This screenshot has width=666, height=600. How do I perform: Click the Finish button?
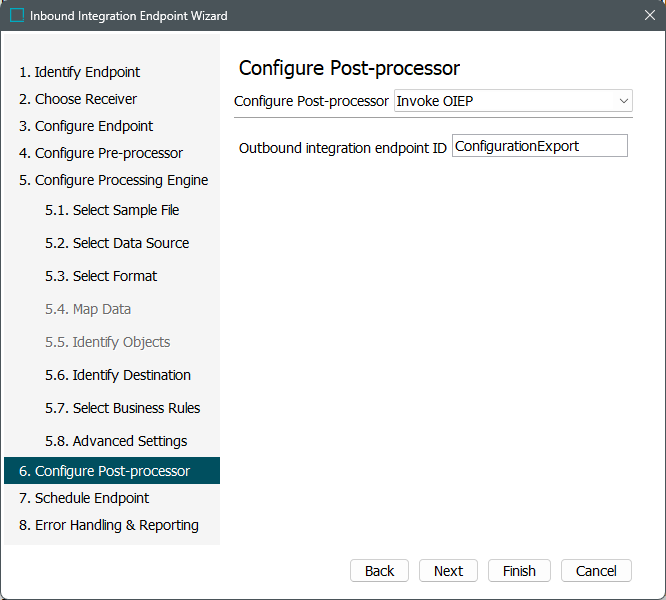pos(519,571)
